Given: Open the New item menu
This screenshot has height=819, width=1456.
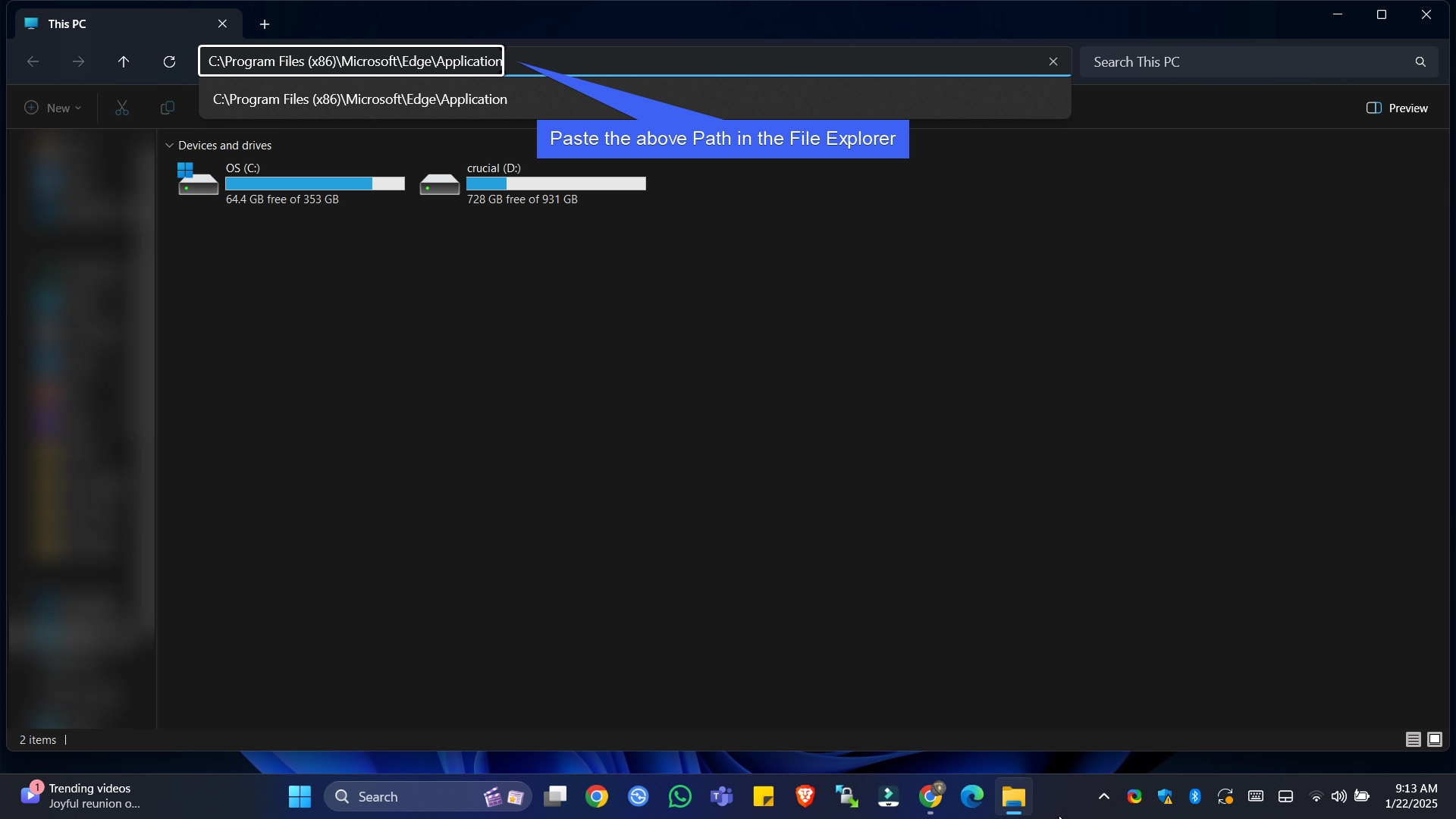Looking at the screenshot, I should 52,107.
